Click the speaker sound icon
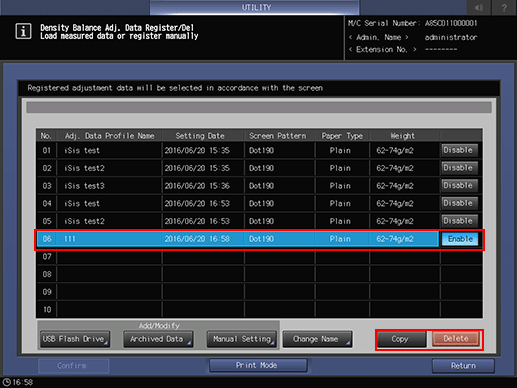517x388 pixels. pos(479,7)
